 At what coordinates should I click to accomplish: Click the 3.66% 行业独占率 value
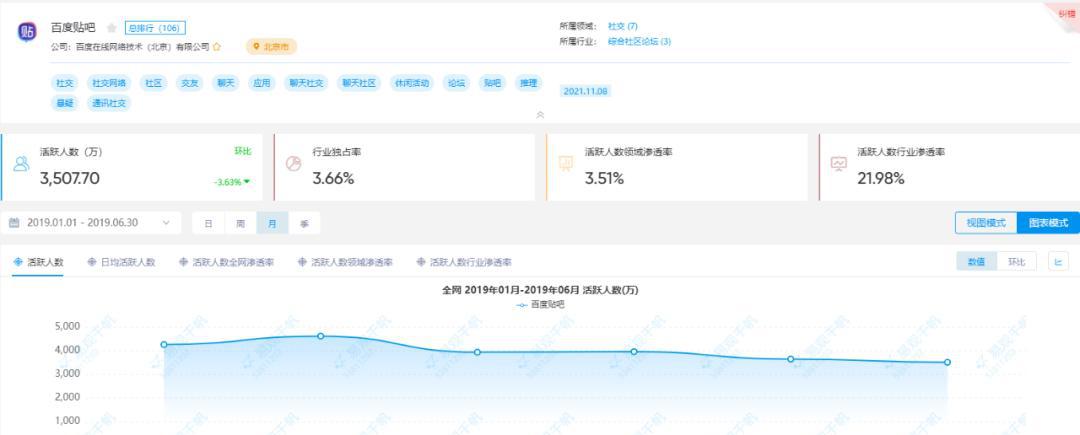point(333,179)
